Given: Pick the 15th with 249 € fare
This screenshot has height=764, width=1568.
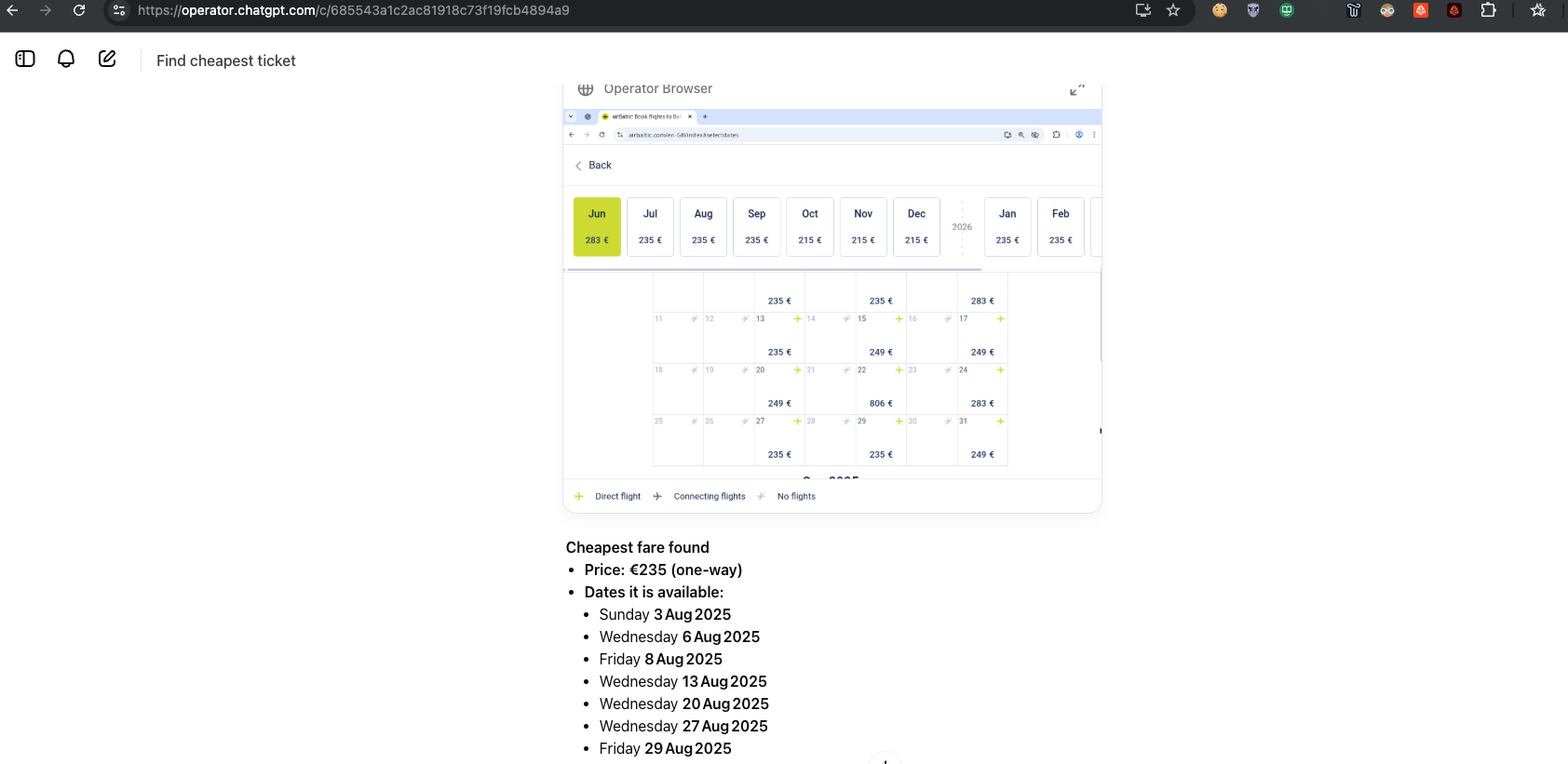Looking at the screenshot, I should point(881,338).
